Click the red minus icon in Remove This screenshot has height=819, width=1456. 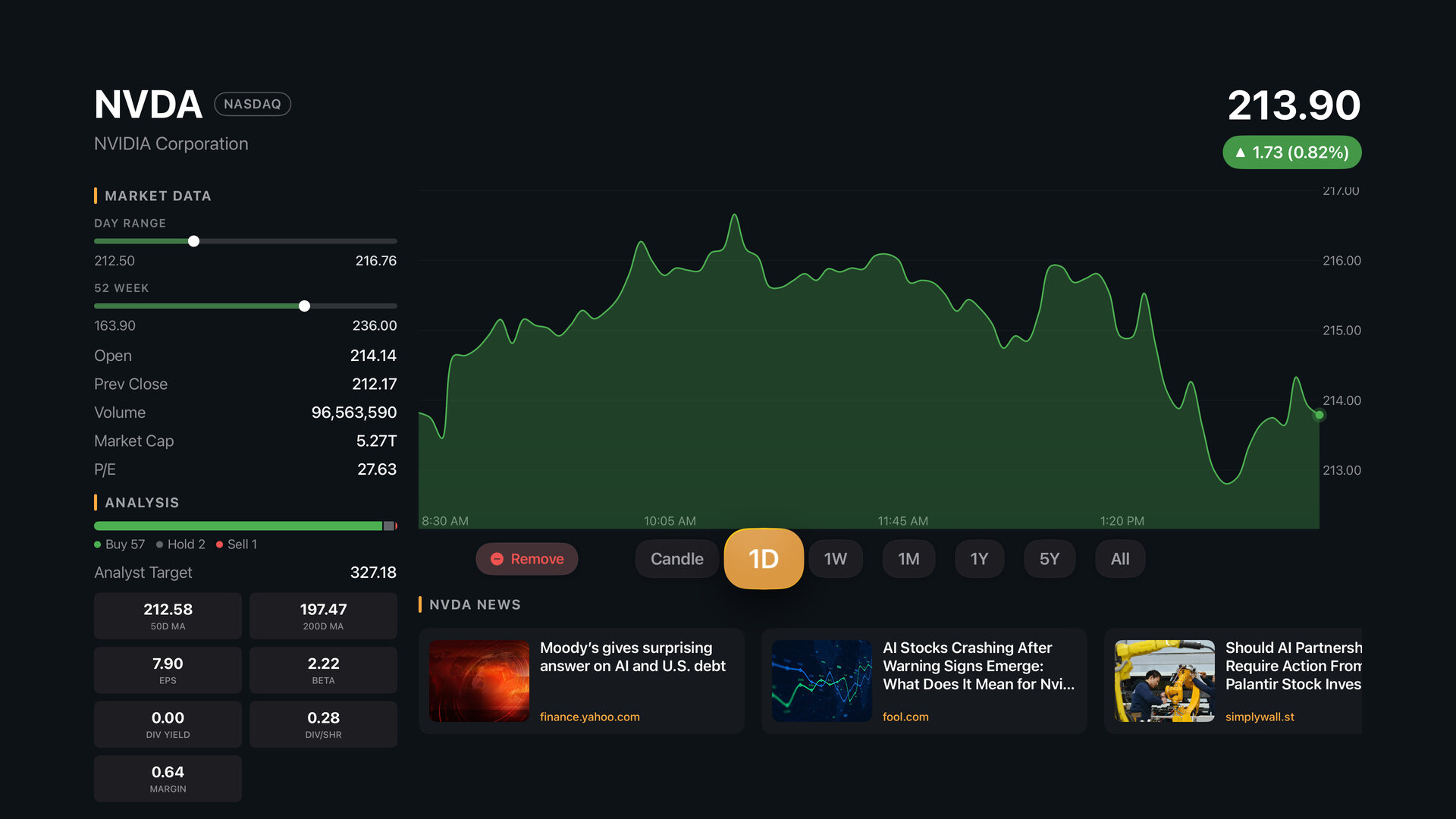(497, 559)
